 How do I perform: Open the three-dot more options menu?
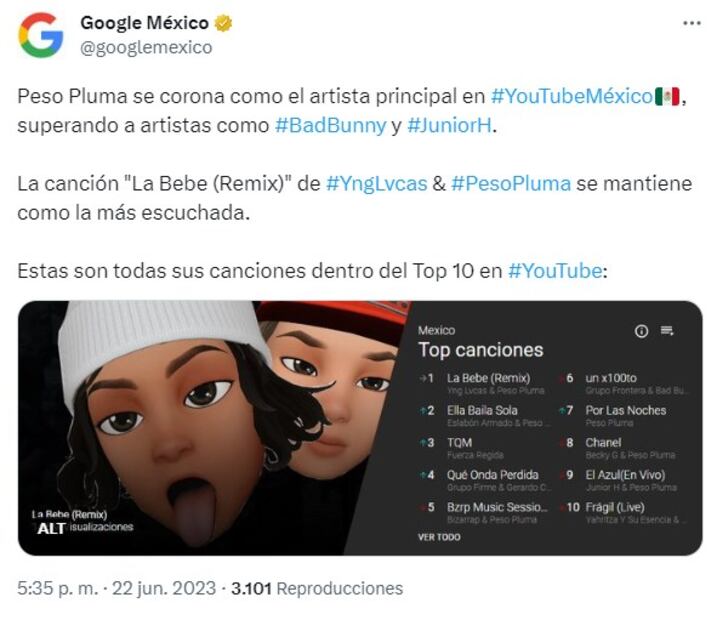691,23
